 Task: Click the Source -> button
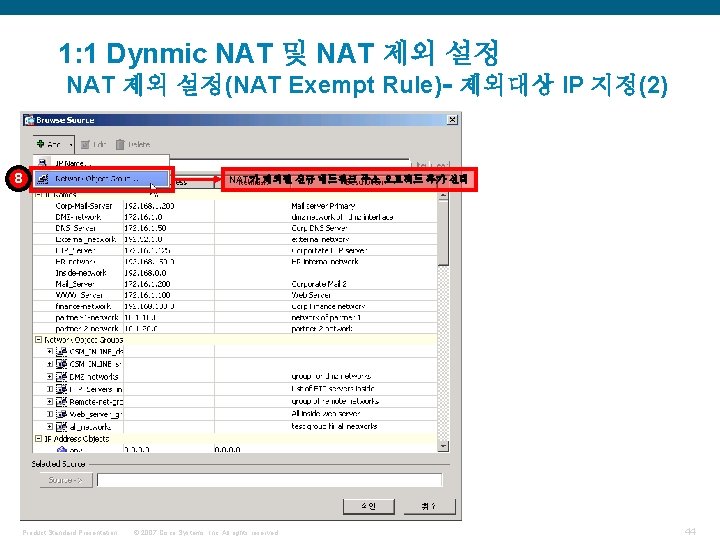[x=66, y=480]
